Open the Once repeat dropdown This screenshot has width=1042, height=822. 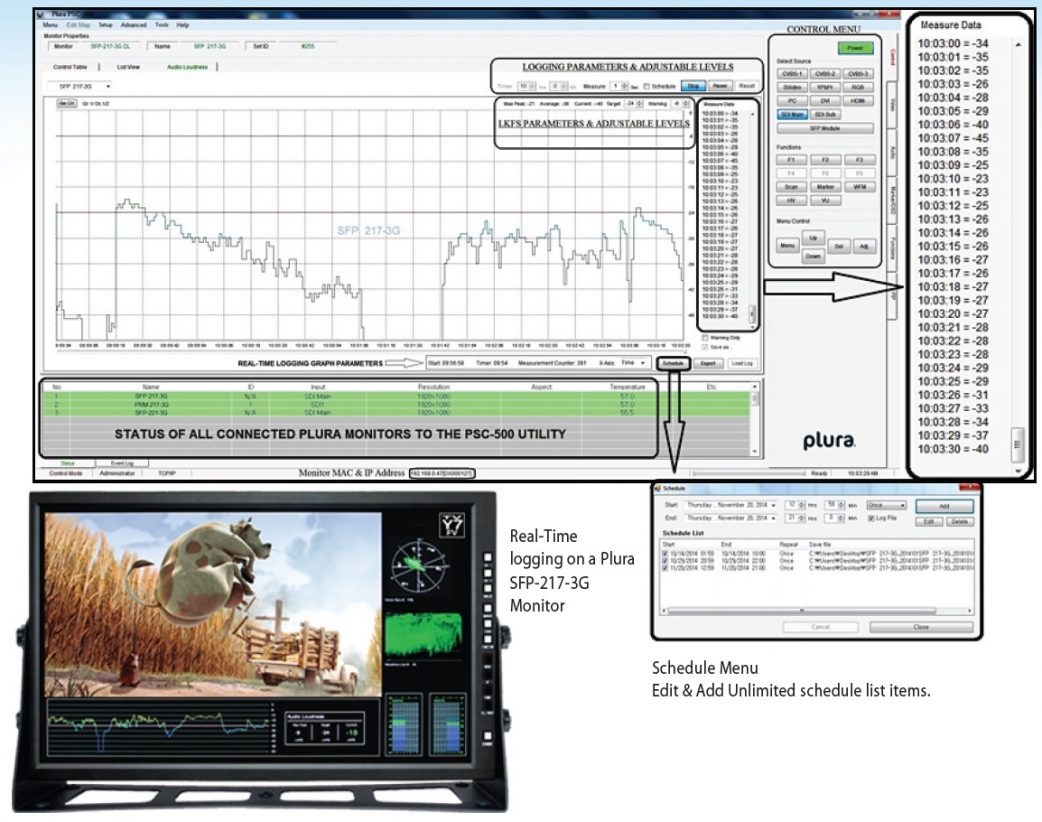(887, 505)
